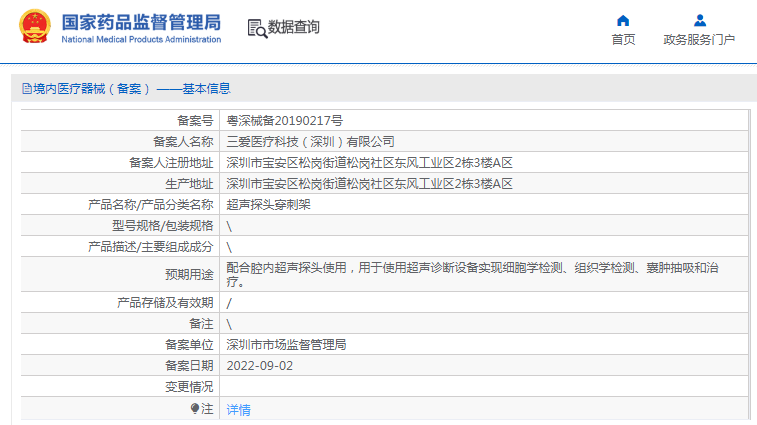Image resolution: width=757 pixels, height=425 pixels.
Task: Click the 生产地址 address value
Action: pyautogui.click(x=369, y=184)
